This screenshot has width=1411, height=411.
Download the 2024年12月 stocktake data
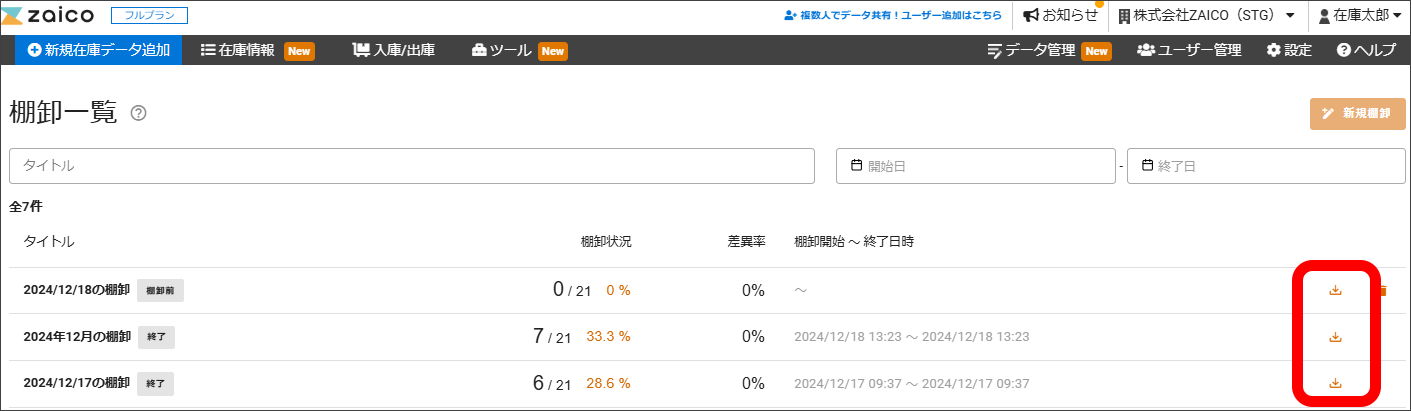click(1335, 337)
